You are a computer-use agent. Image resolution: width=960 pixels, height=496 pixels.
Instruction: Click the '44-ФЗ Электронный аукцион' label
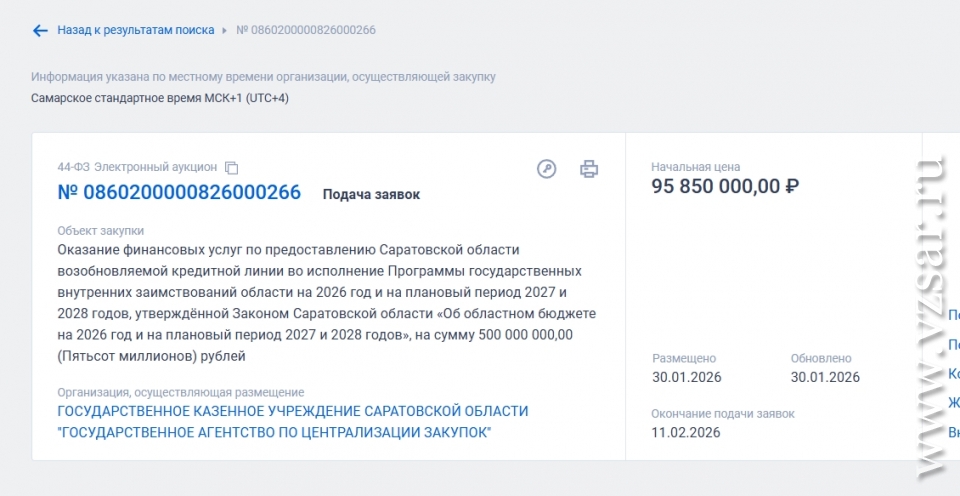click(137, 167)
